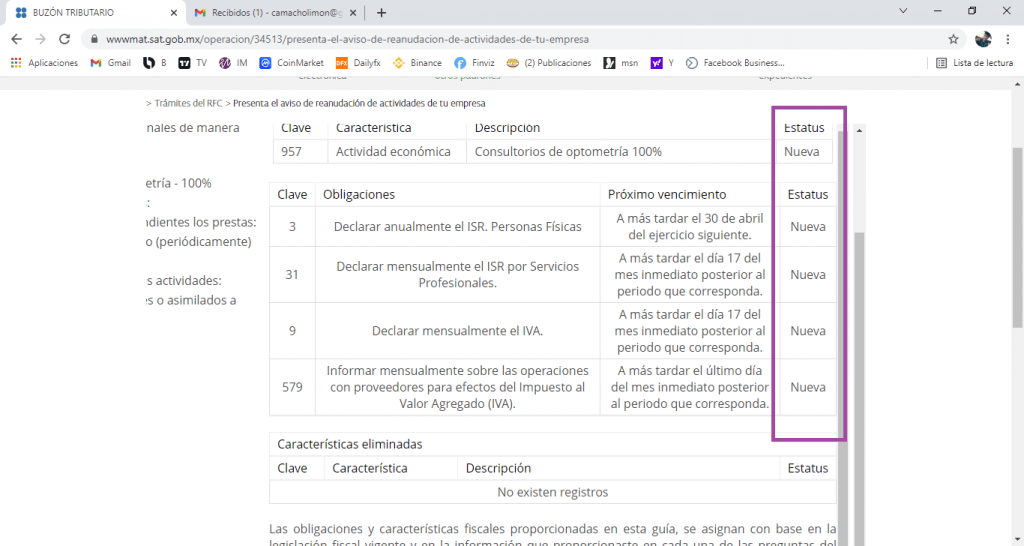Open the Dailyfx bookmark
The height and width of the screenshot is (546, 1024).
click(358, 63)
